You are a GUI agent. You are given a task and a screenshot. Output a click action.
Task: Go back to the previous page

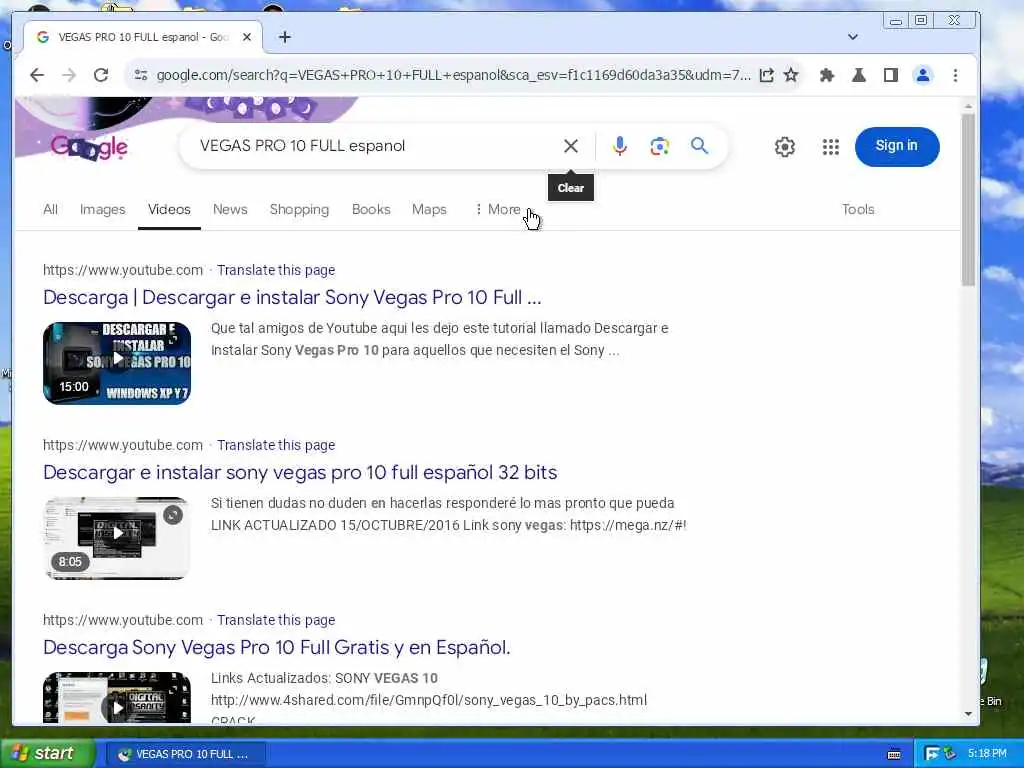click(x=37, y=75)
